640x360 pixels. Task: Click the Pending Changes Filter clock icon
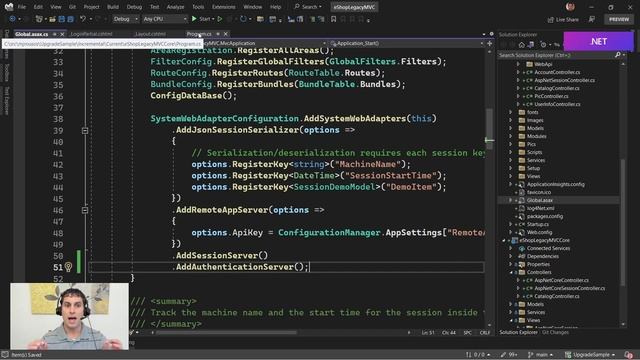click(543, 44)
